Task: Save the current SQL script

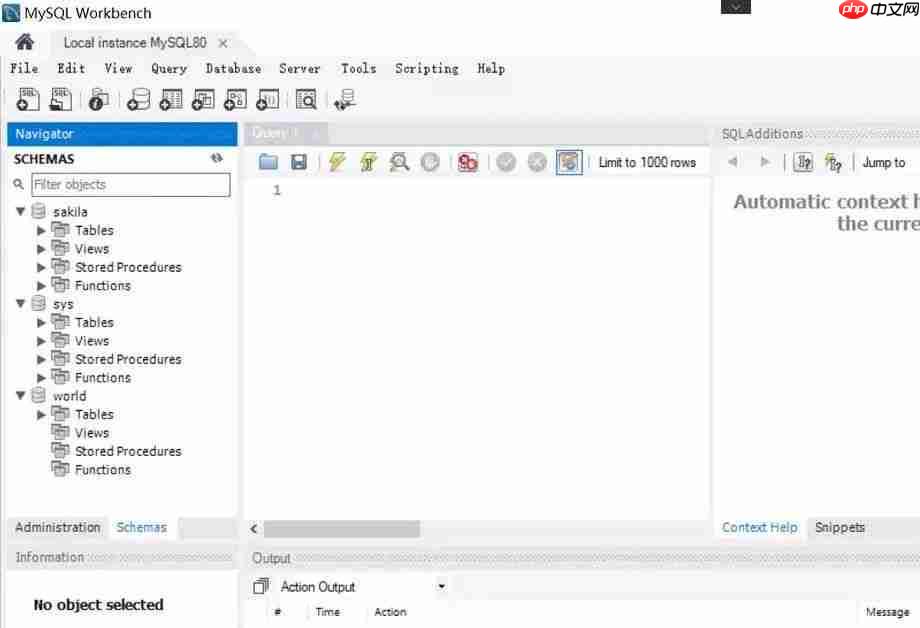Action: 298,162
